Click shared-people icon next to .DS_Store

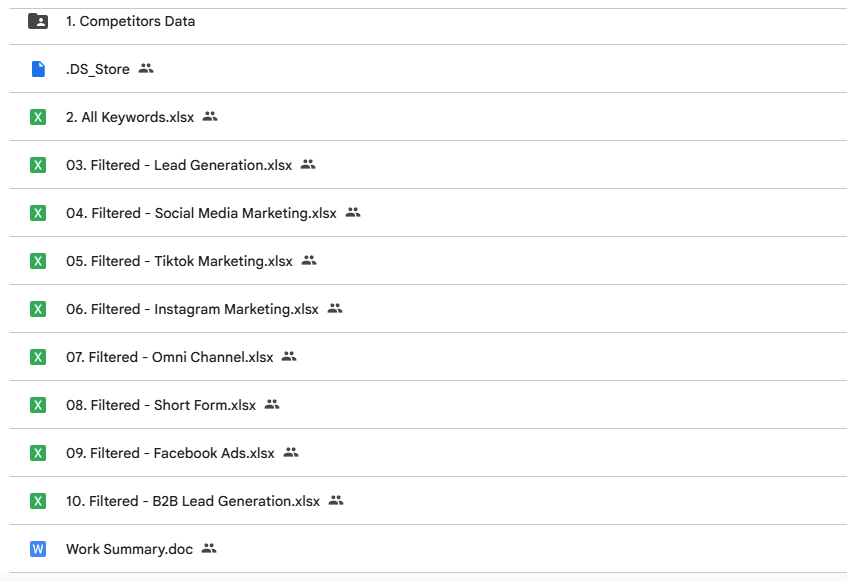[x=146, y=69]
